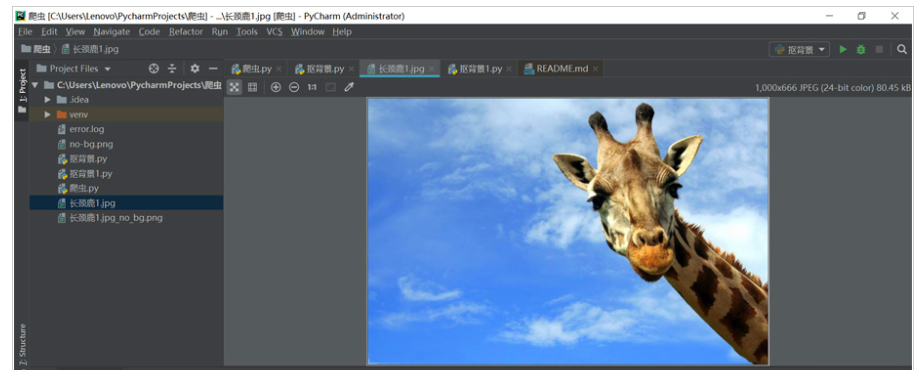Set image to actual size 1:1

(312, 87)
